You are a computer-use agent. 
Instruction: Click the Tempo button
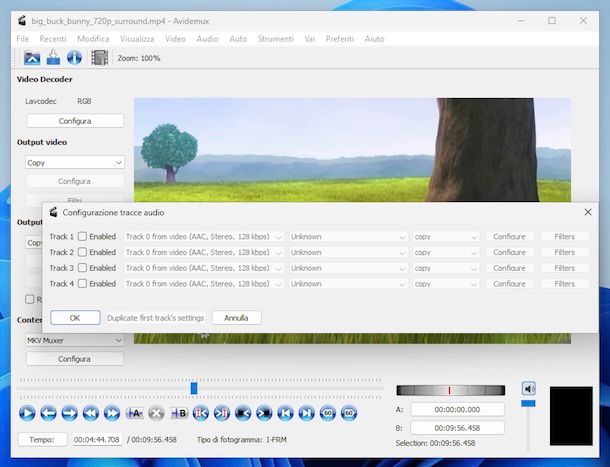[42, 440]
